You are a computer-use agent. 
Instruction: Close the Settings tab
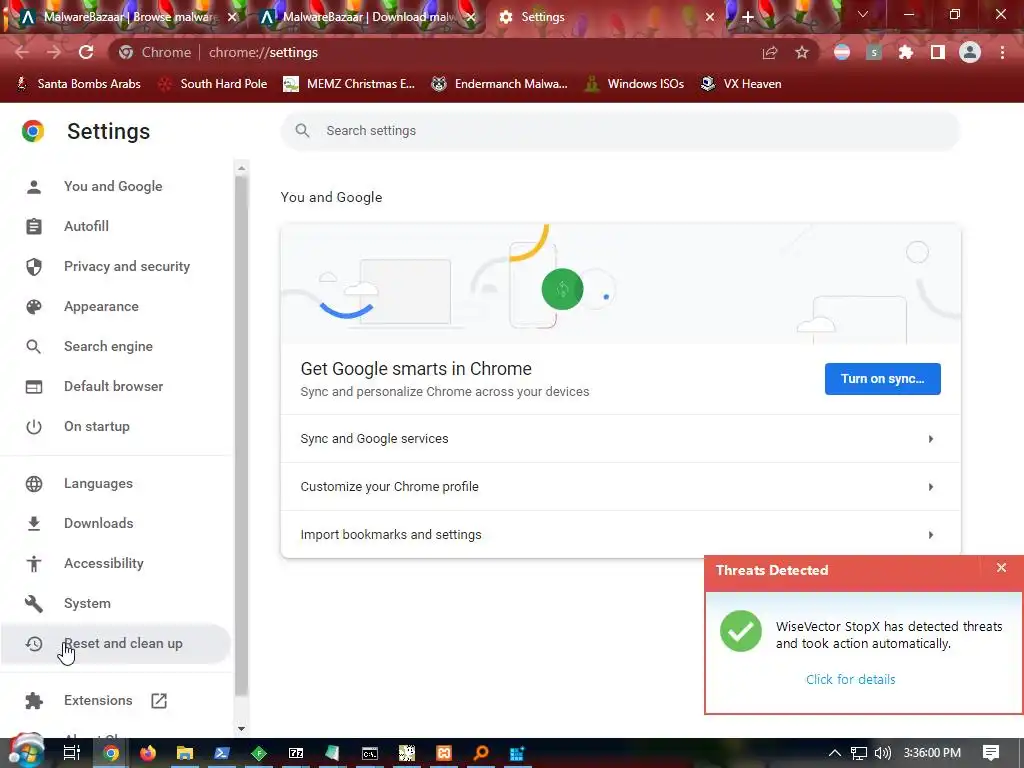pos(710,17)
